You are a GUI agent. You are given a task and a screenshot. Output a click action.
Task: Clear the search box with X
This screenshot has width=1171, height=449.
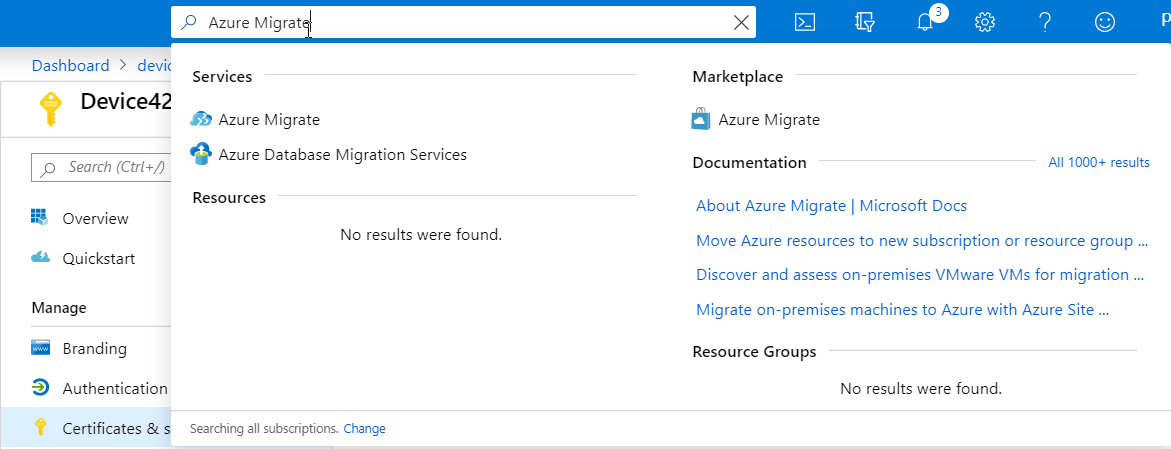[741, 22]
